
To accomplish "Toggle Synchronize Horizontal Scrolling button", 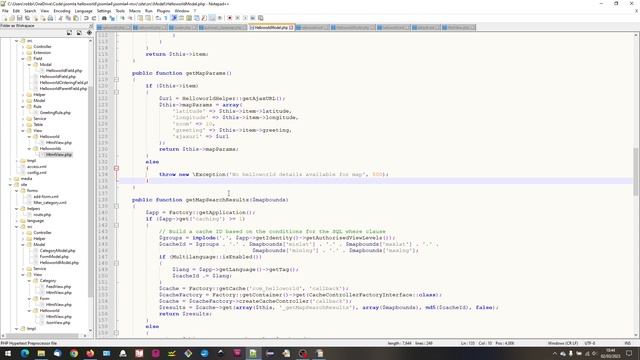I will click(148, 18).
